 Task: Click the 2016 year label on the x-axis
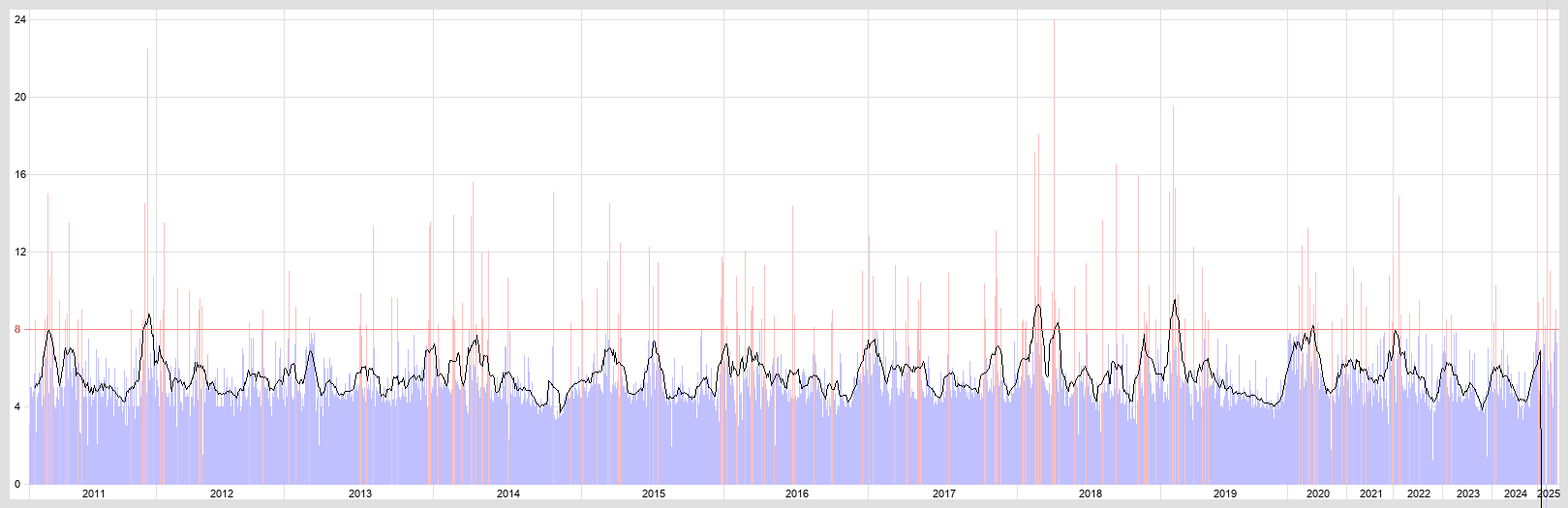pyautogui.click(x=797, y=493)
